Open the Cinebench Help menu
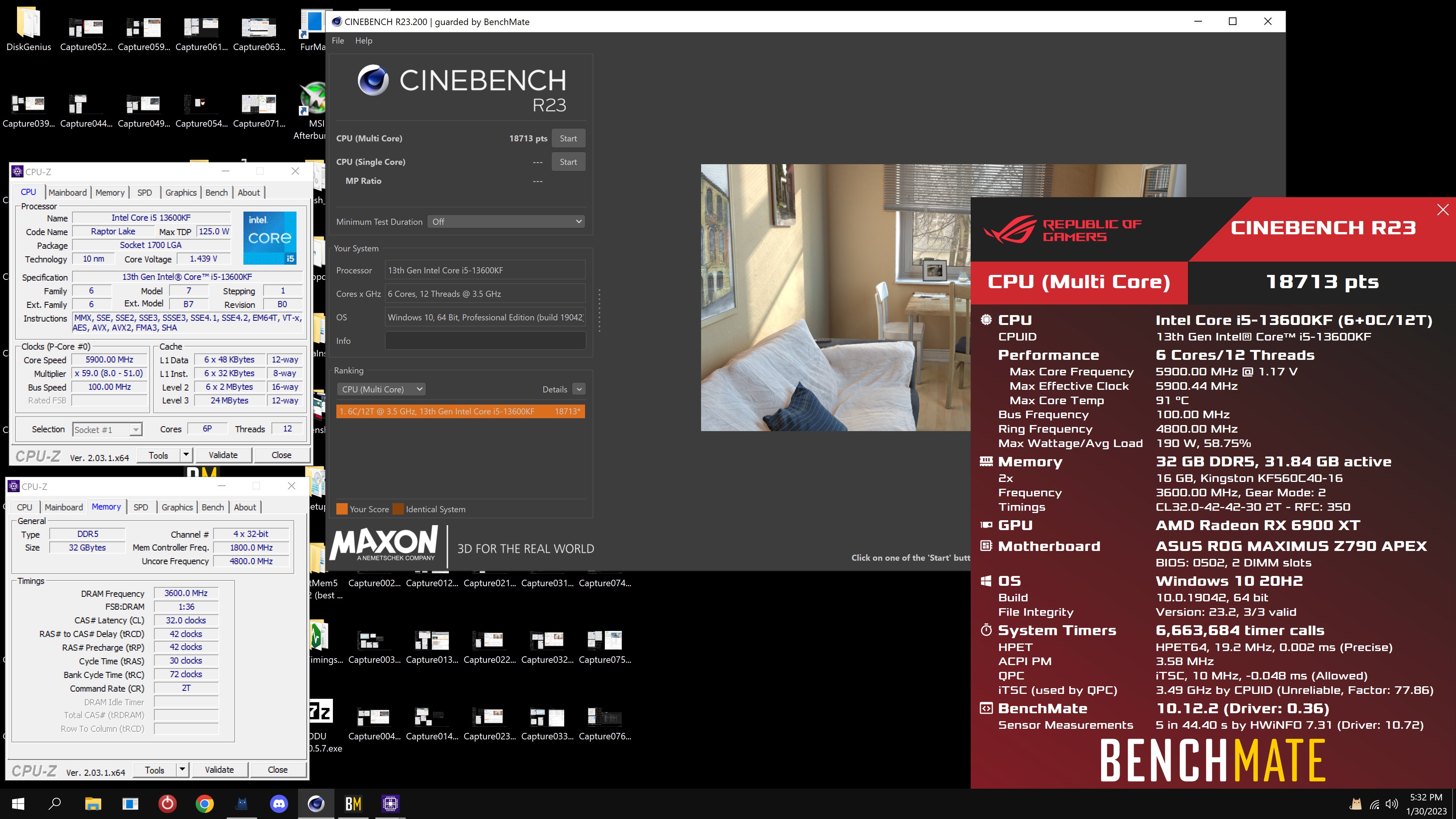Image resolution: width=1456 pixels, height=819 pixels. coord(364,41)
